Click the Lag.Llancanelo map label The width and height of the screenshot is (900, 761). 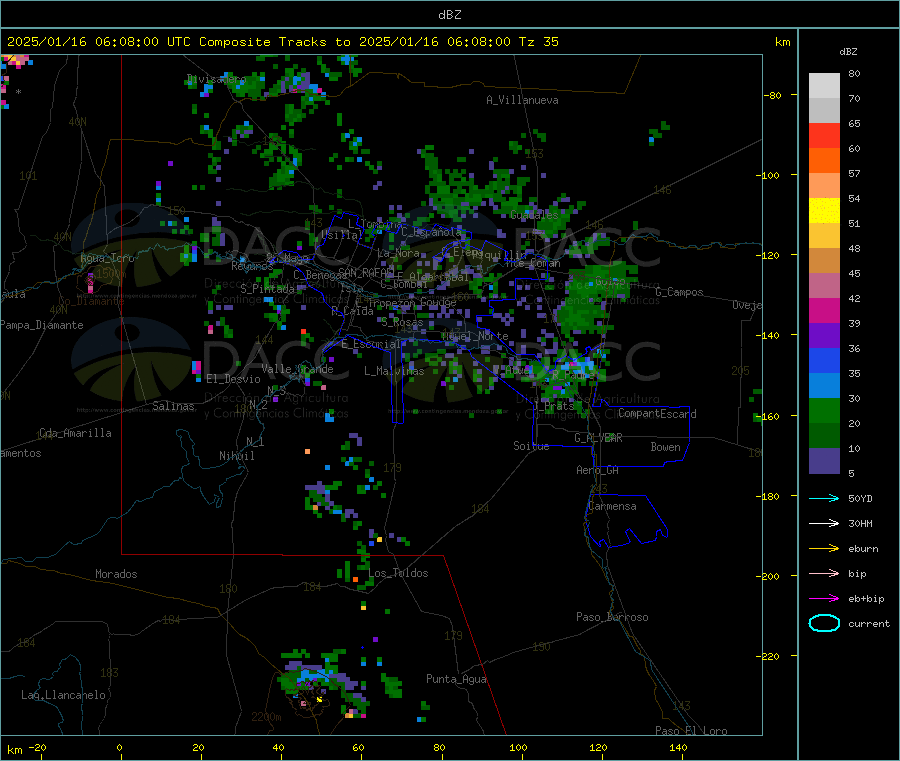[63, 695]
